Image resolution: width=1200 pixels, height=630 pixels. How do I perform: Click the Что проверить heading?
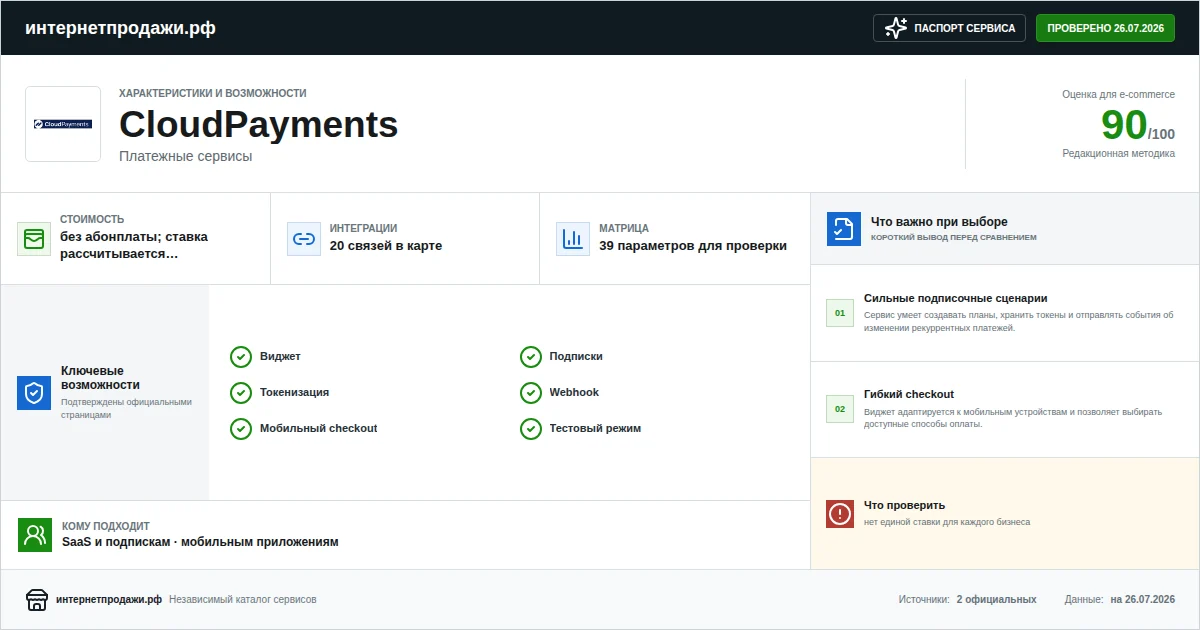904,505
